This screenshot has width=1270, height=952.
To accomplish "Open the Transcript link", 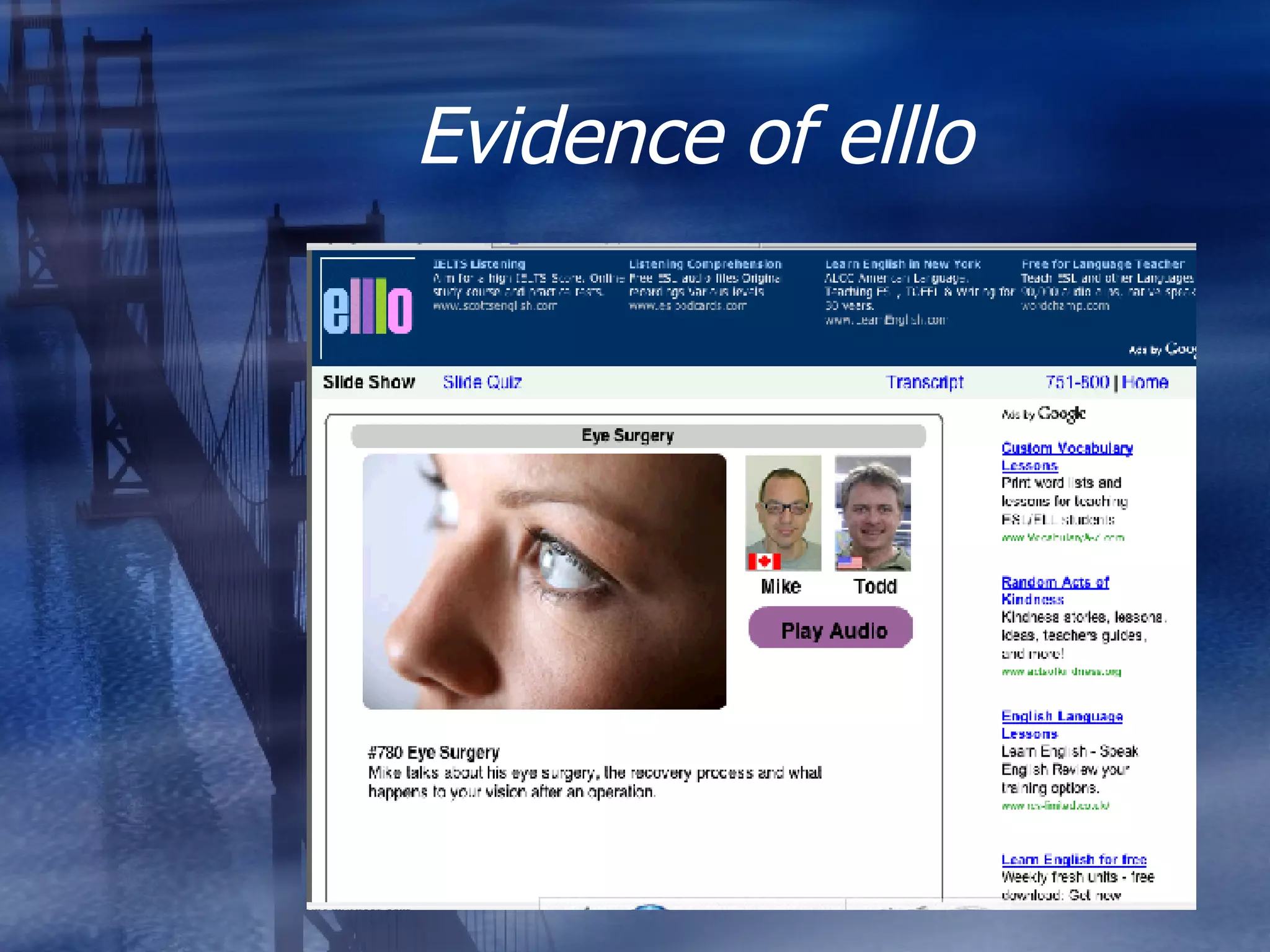I will click(924, 382).
